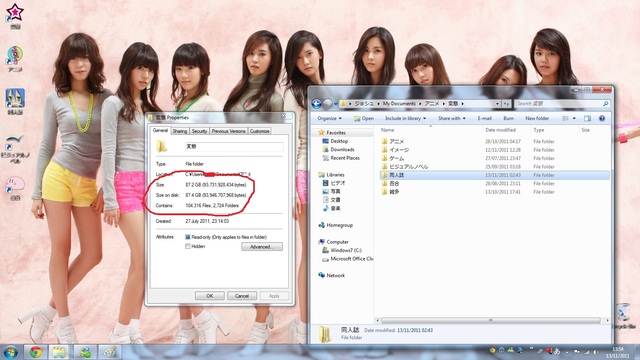Switch to the Sharing tab
The image size is (640, 360).
180,131
